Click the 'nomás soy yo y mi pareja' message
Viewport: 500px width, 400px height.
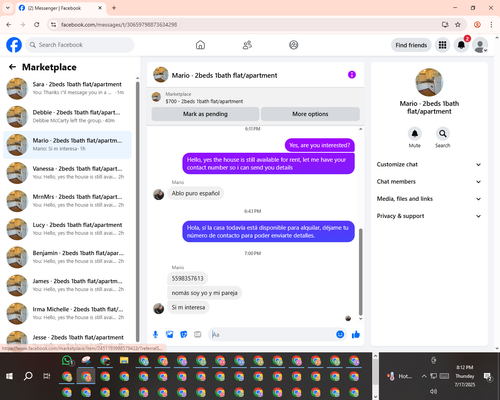204,293
